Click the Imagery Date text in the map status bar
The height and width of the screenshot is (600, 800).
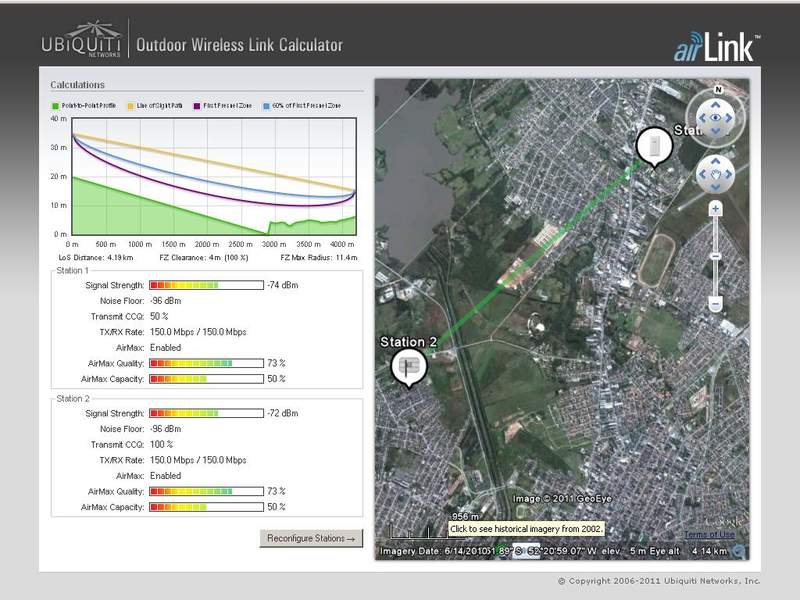(x=436, y=551)
